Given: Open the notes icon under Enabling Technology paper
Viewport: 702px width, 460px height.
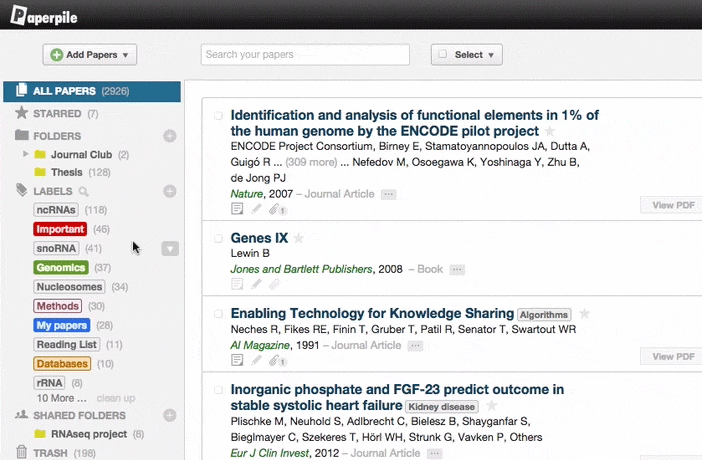Looking at the screenshot, I should [237, 359].
